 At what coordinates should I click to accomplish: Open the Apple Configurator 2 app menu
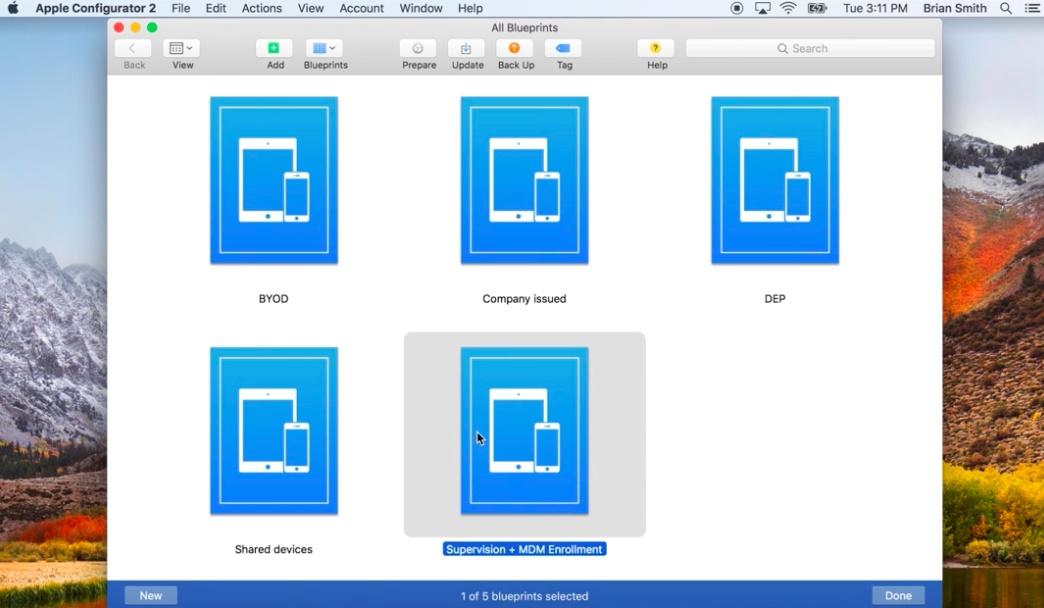coord(96,9)
